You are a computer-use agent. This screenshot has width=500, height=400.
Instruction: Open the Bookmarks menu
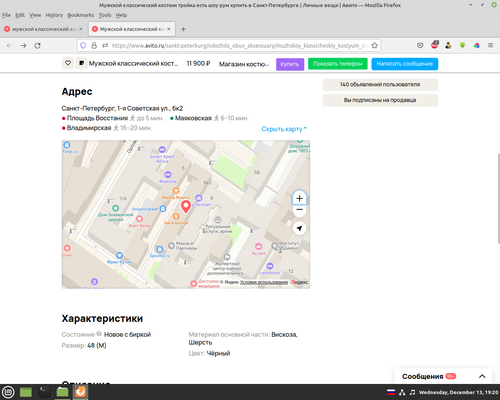coord(81,15)
